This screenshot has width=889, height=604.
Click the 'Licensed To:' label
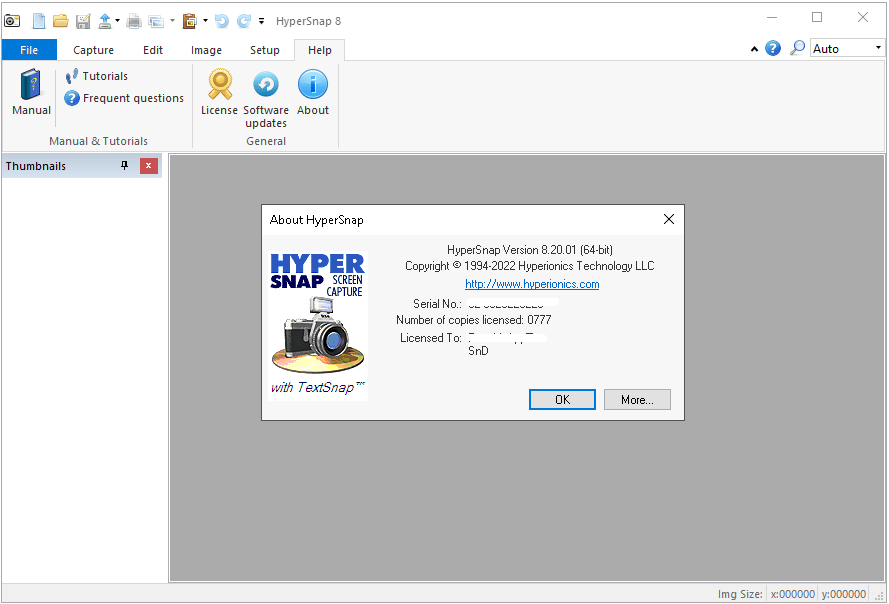pos(430,337)
